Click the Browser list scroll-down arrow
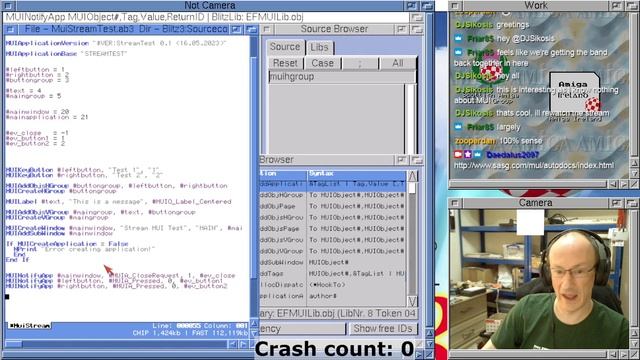The image size is (640, 360). tap(412, 301)
